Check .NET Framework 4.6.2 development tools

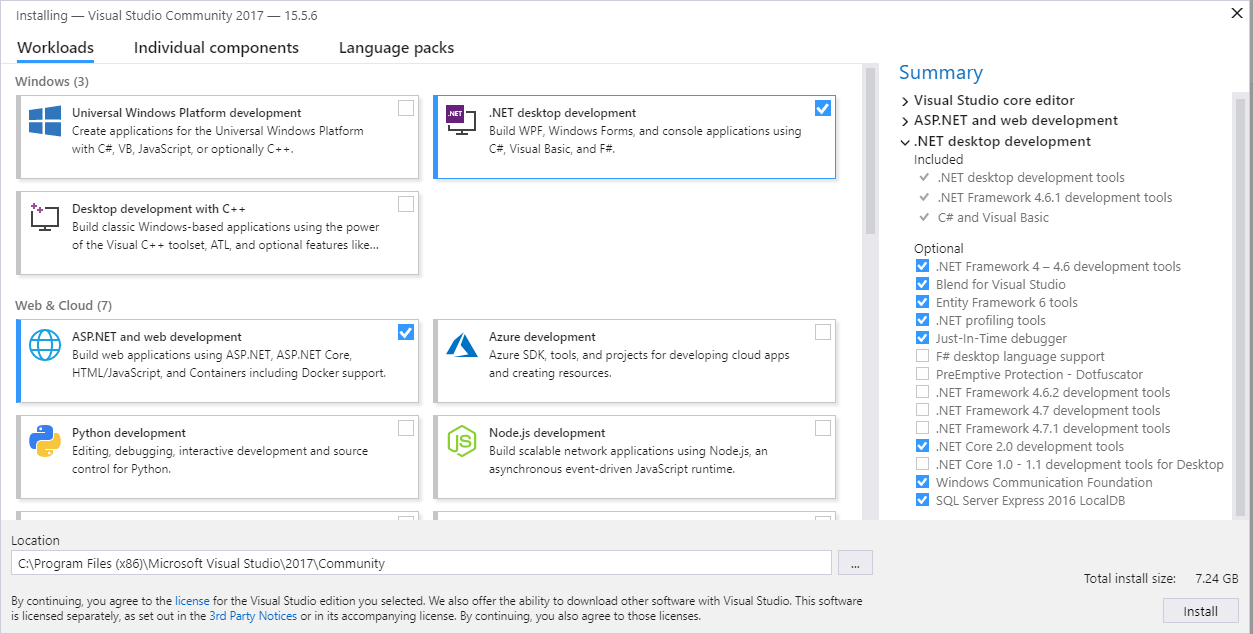tap(922, 393)
